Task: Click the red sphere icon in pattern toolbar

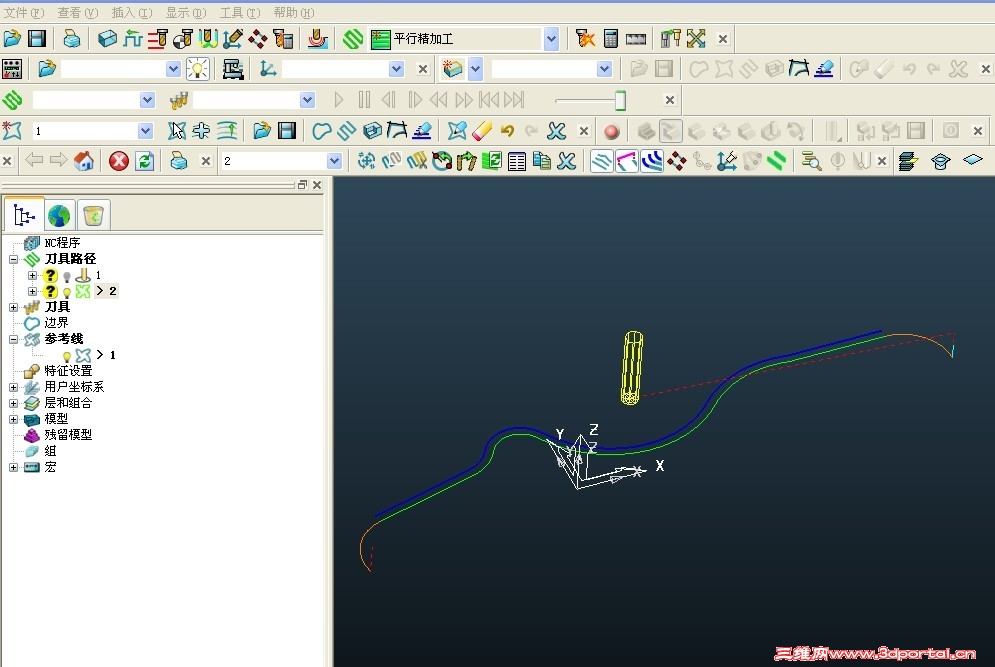Action: [611, 131]
